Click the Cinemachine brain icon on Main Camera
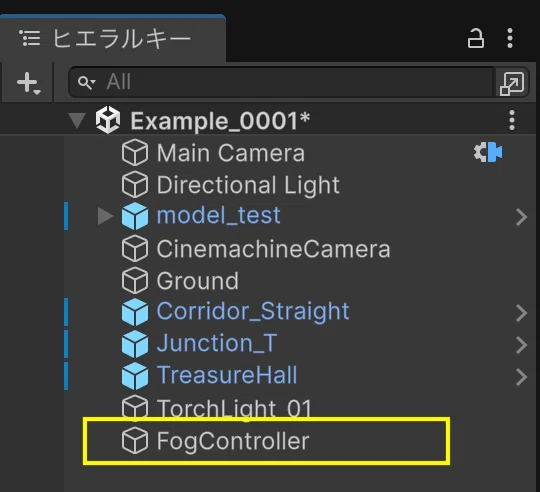This screenshot has height=492, width=540. click(488, 152)
